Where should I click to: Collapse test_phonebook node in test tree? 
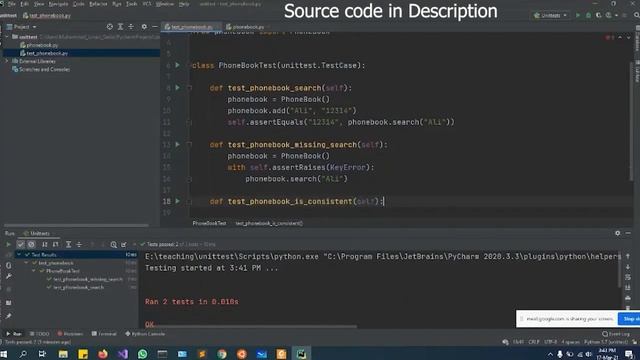[x=27, y=263]
